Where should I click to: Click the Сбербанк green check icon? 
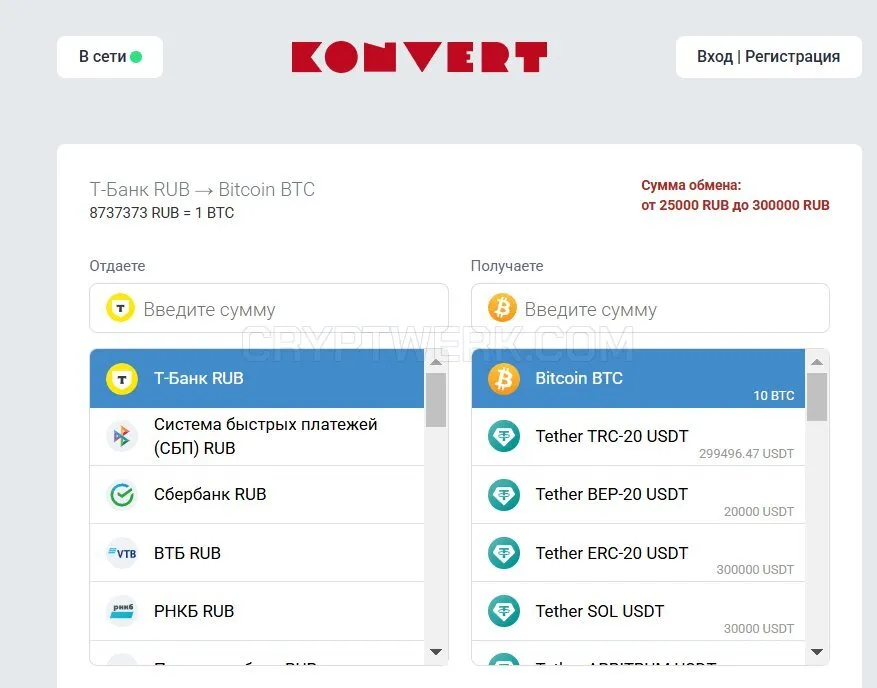(122, 494)
